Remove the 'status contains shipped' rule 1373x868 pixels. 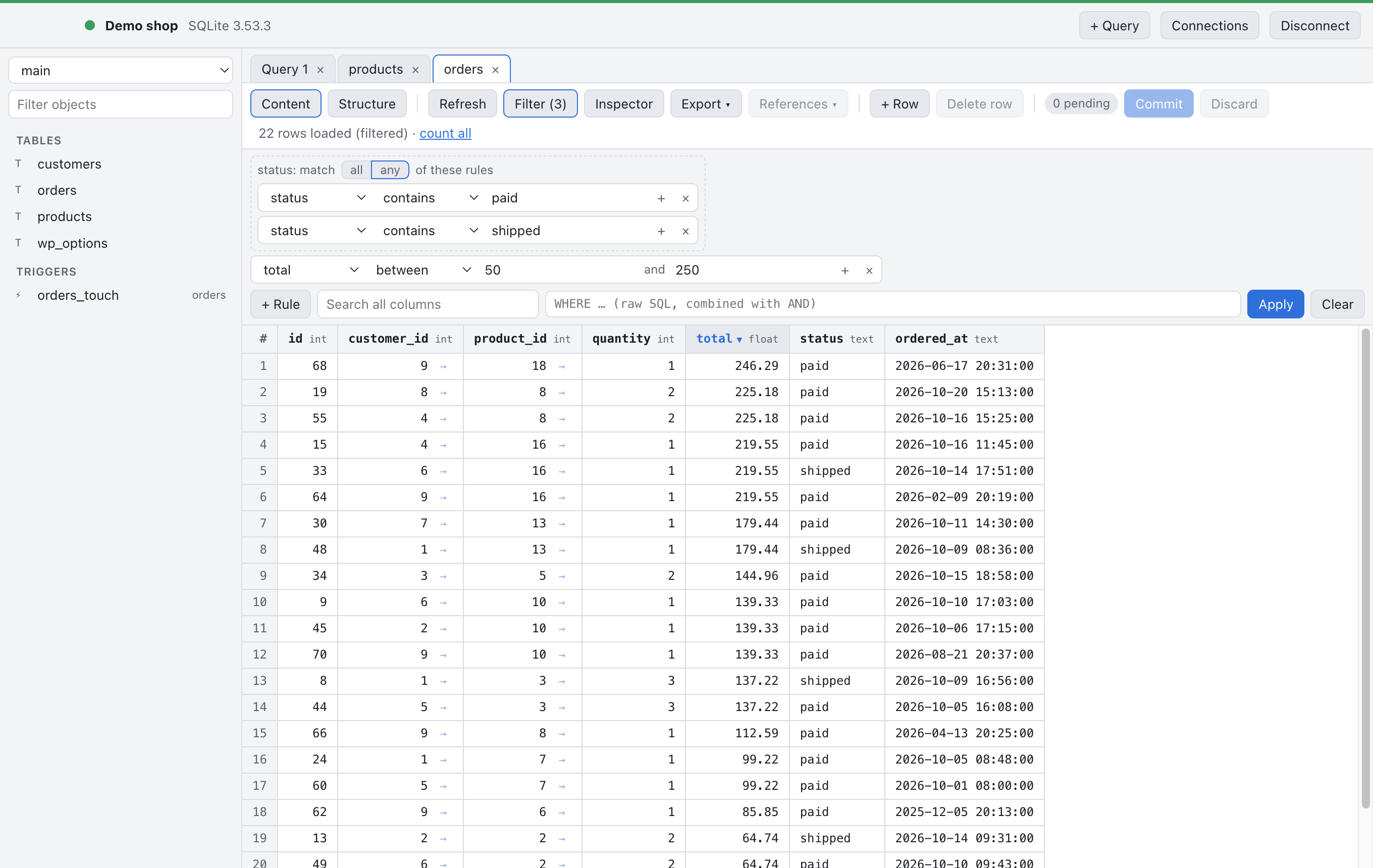pos(685,232)
